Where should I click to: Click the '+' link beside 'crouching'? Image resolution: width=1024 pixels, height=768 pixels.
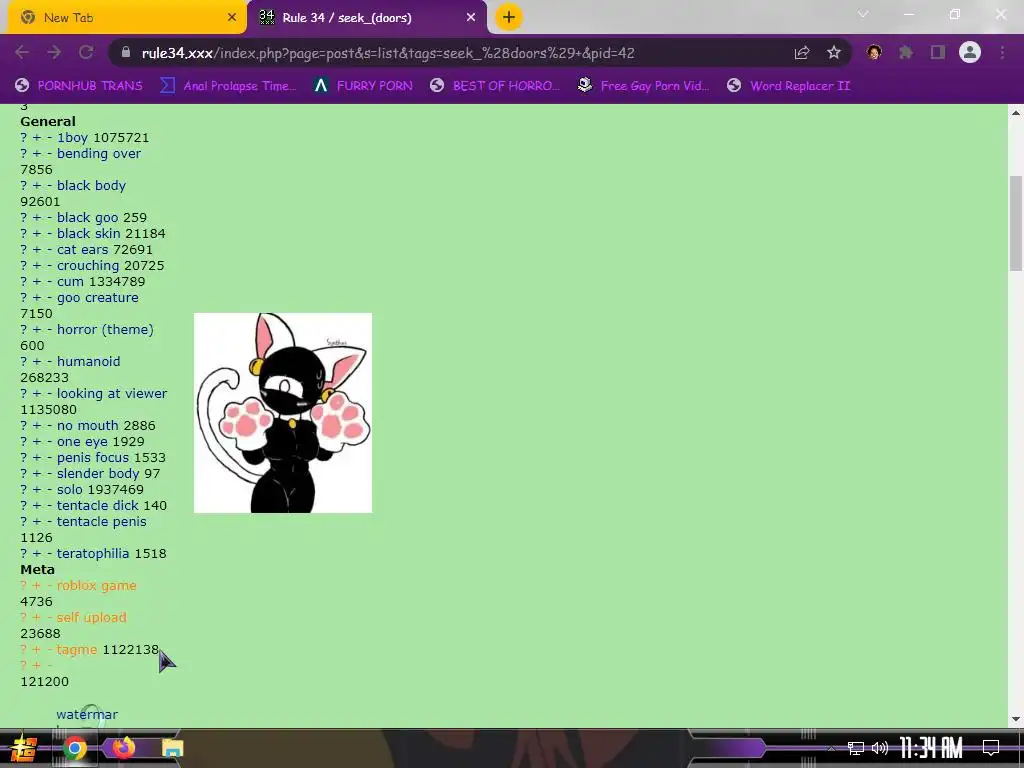point(37,266)
